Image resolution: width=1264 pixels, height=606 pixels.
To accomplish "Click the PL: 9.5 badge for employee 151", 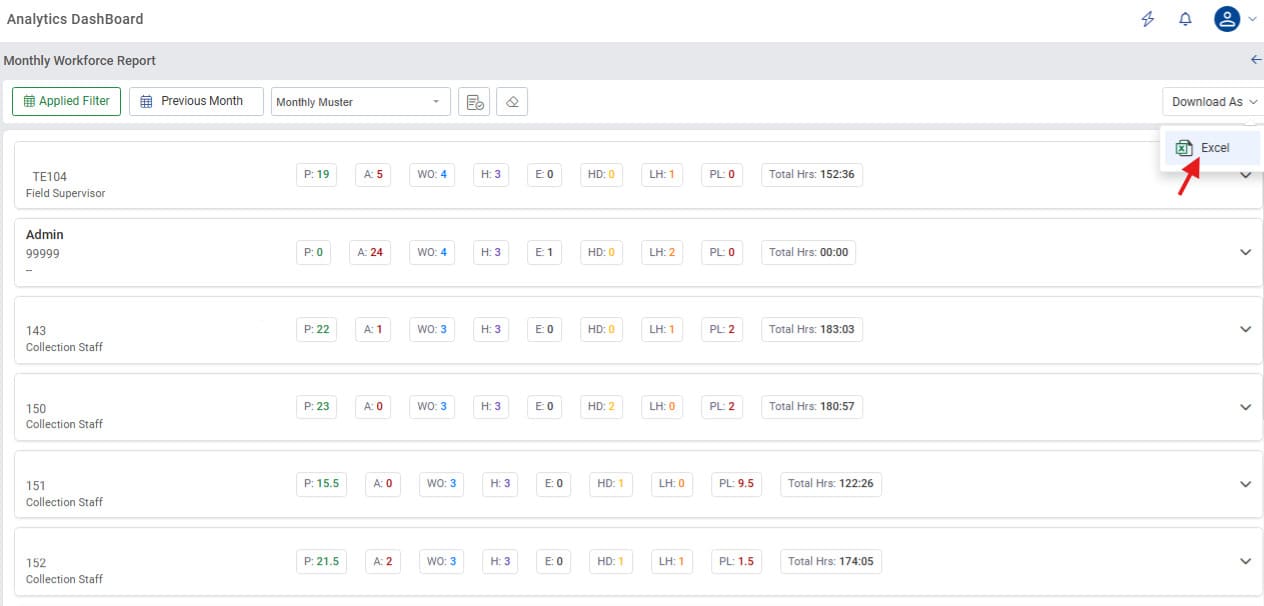I will pyautogui.click(x=737, y=484).
